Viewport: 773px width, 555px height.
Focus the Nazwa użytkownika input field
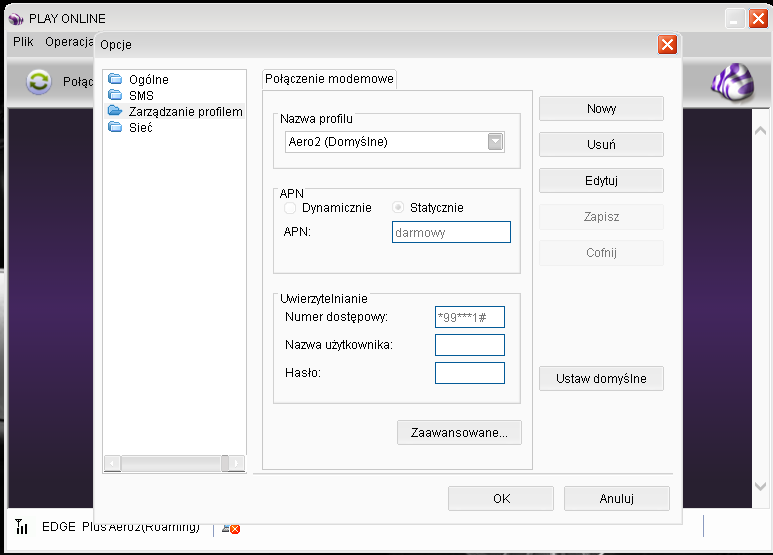pyautogui.click(x=469, y=345)
